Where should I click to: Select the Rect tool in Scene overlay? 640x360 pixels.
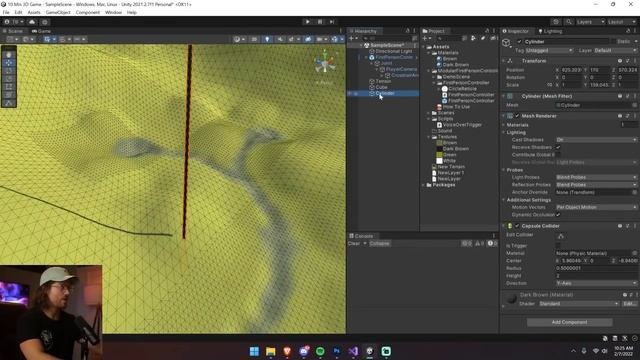pos(9,87)
